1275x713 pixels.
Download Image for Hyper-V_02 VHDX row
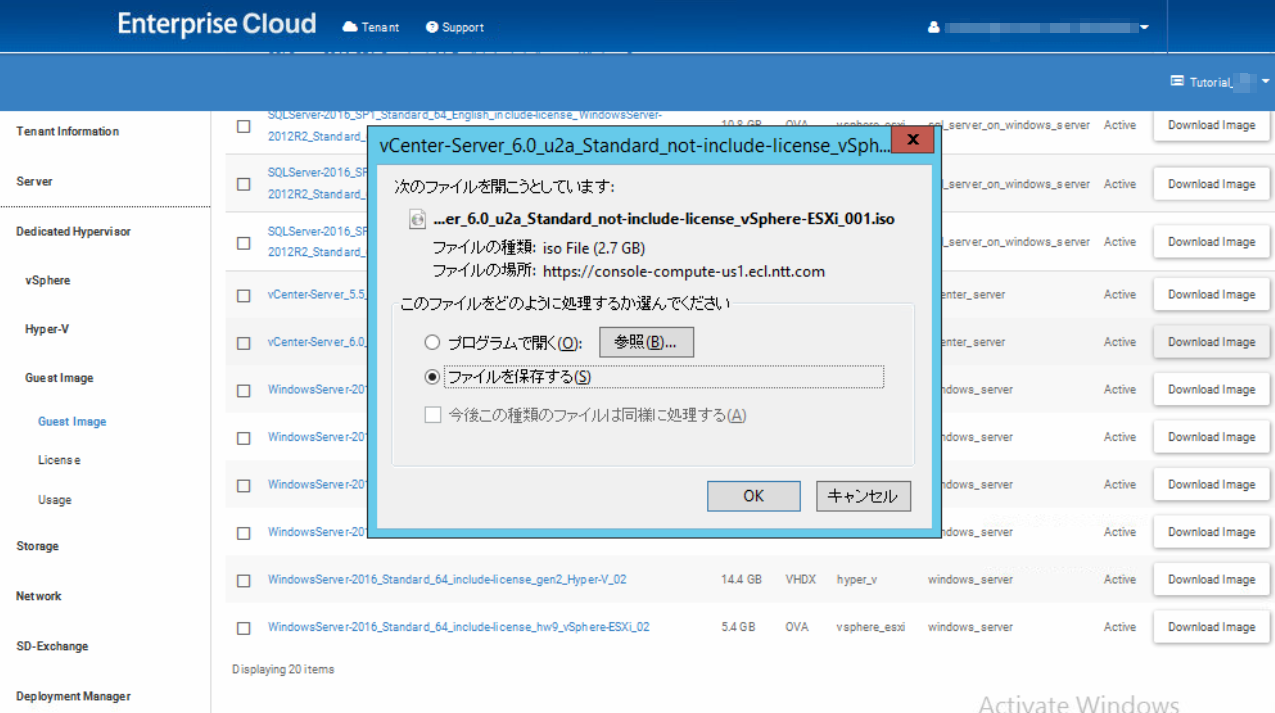click(1211, 580)
